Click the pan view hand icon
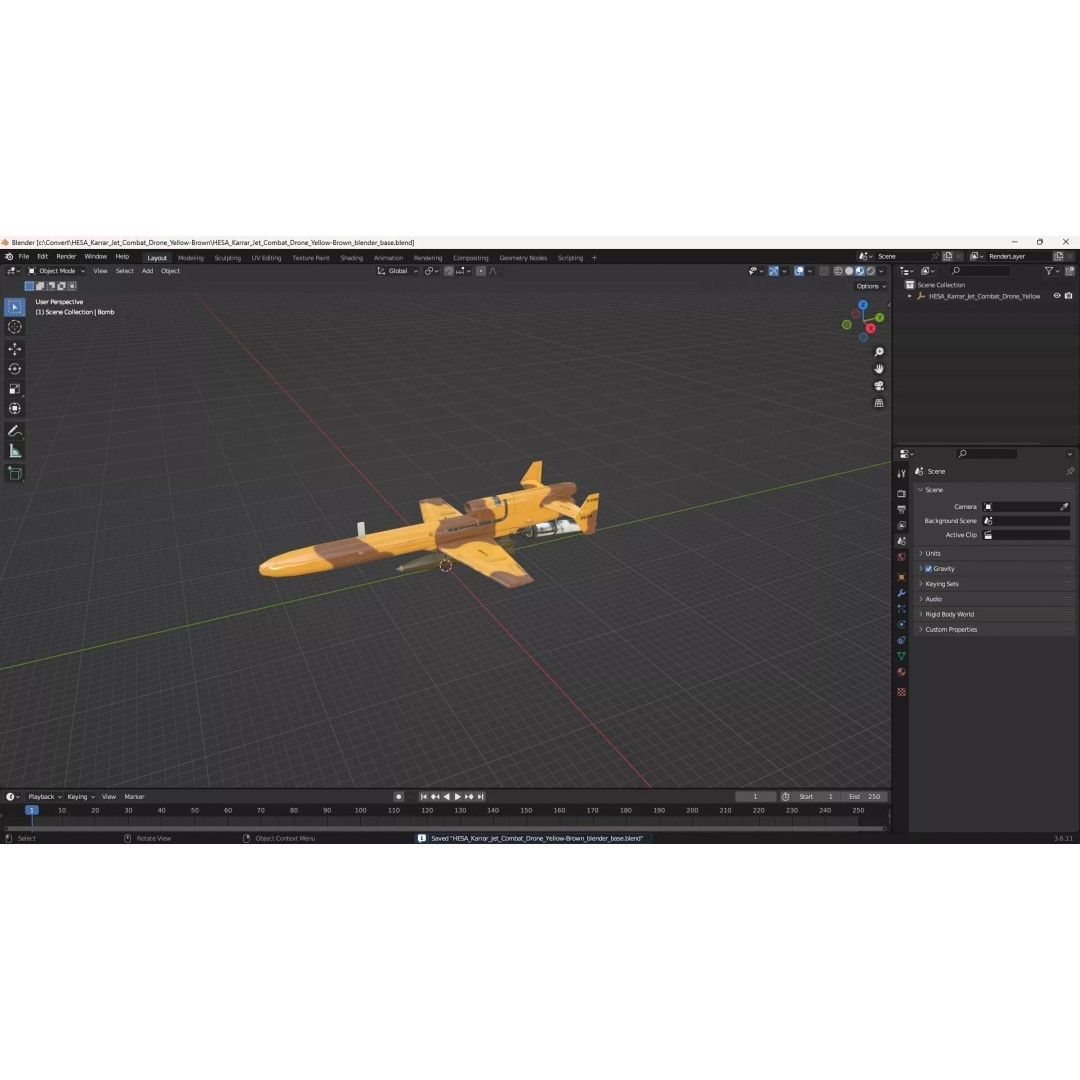 (879, 369)
